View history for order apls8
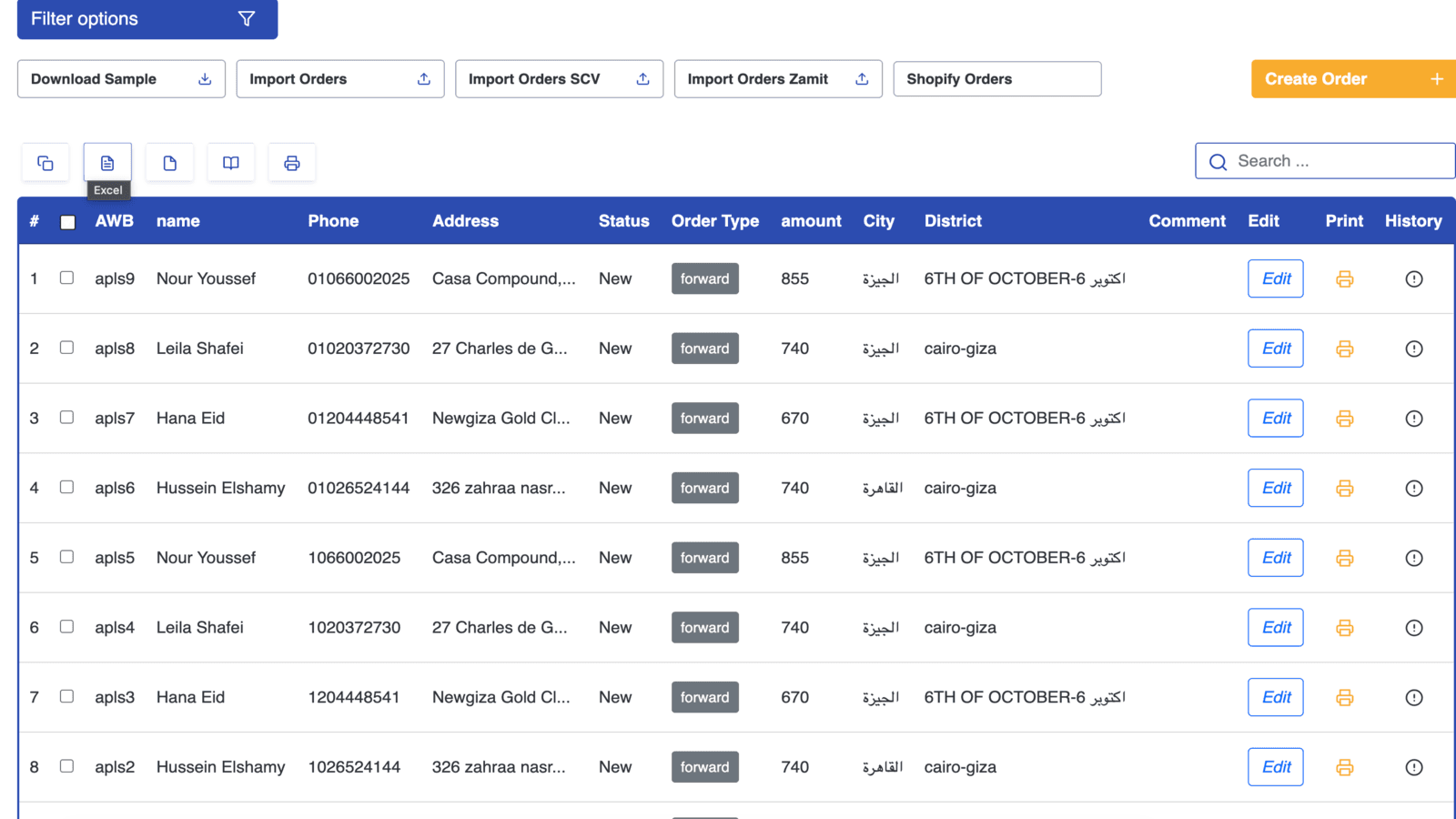1456x819 pixels. 1413,349
